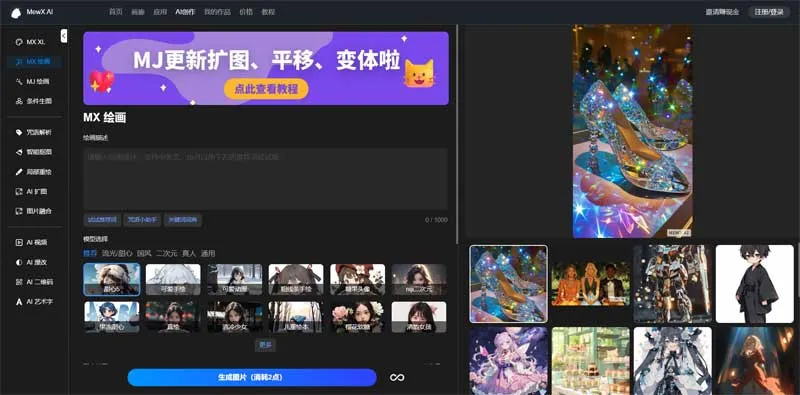Select AI创作 in the top navigation

click(185, 12)
